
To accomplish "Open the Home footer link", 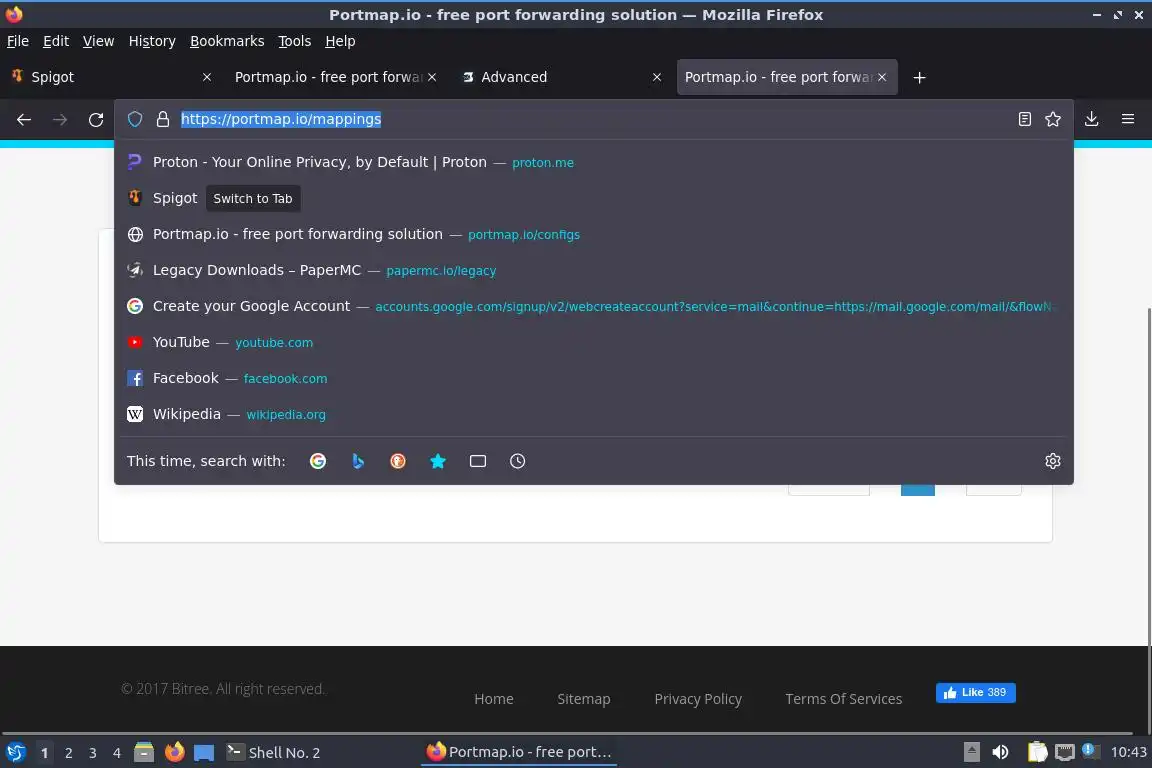I will click(494, 699).
